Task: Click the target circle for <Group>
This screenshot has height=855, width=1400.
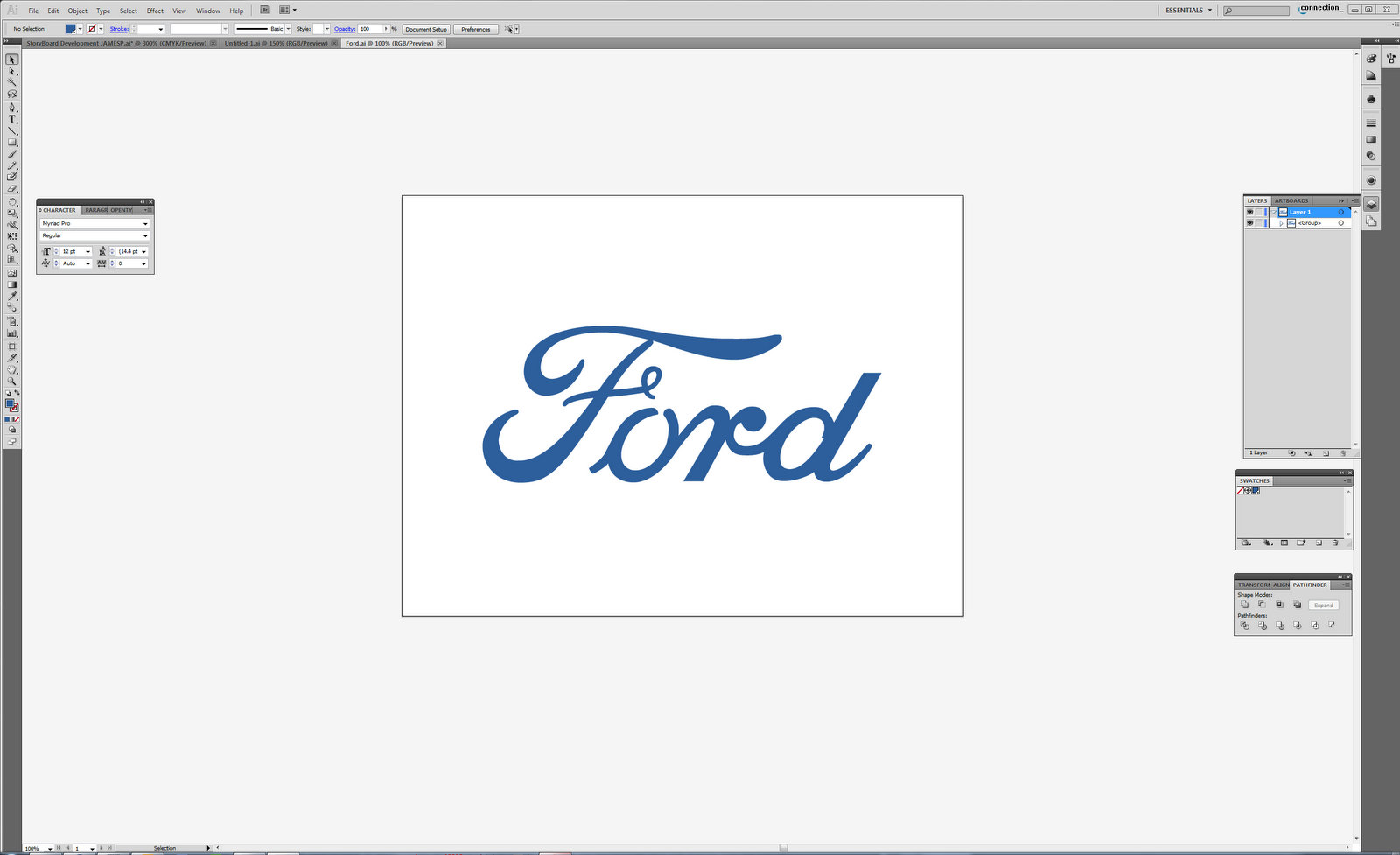Action: [x=1340, y=223]
